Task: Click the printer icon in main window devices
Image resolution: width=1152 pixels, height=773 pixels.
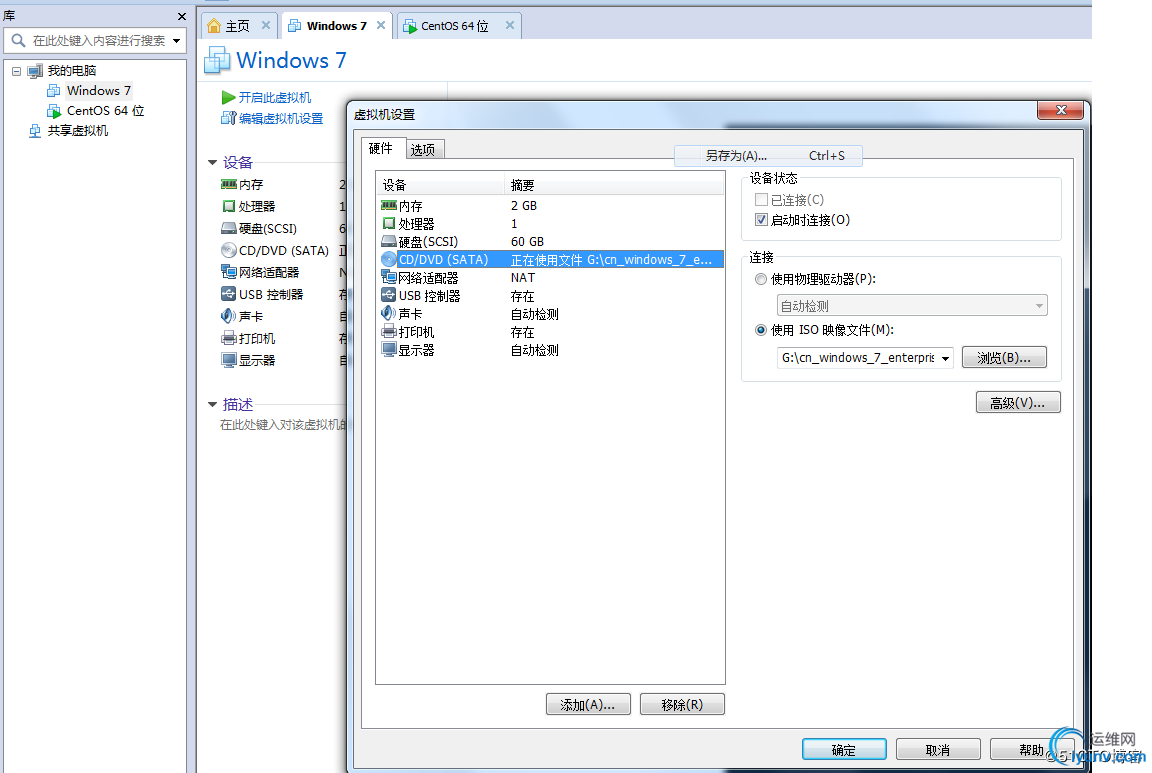Action: (228, 338)
